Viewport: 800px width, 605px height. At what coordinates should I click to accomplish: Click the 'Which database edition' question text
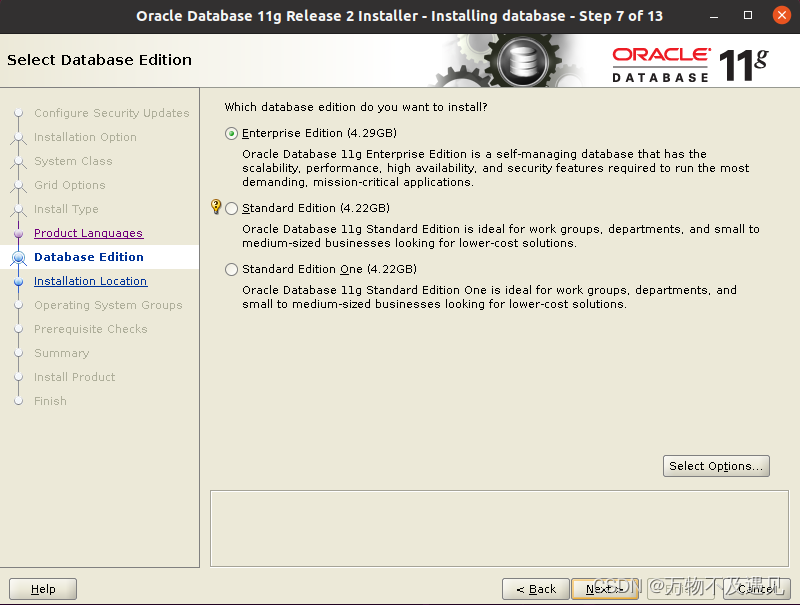[356, 107]
